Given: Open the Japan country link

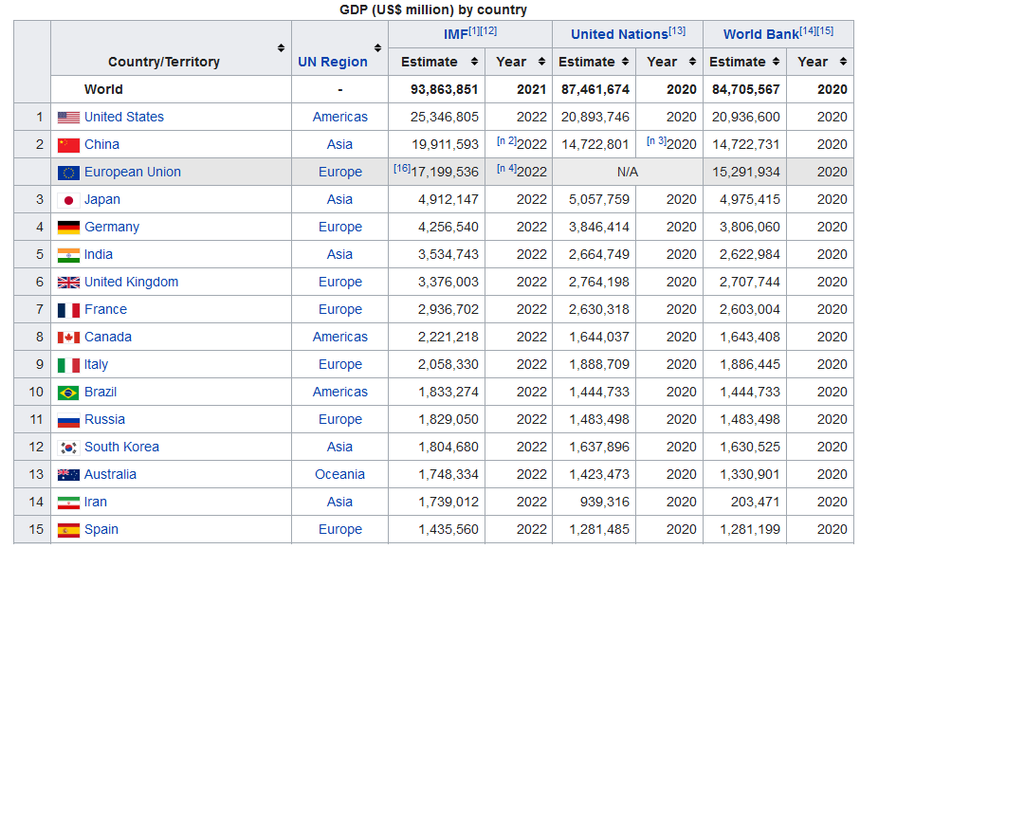Looking at the screenshot, I should pyautogui.click(x=102, y=199).
